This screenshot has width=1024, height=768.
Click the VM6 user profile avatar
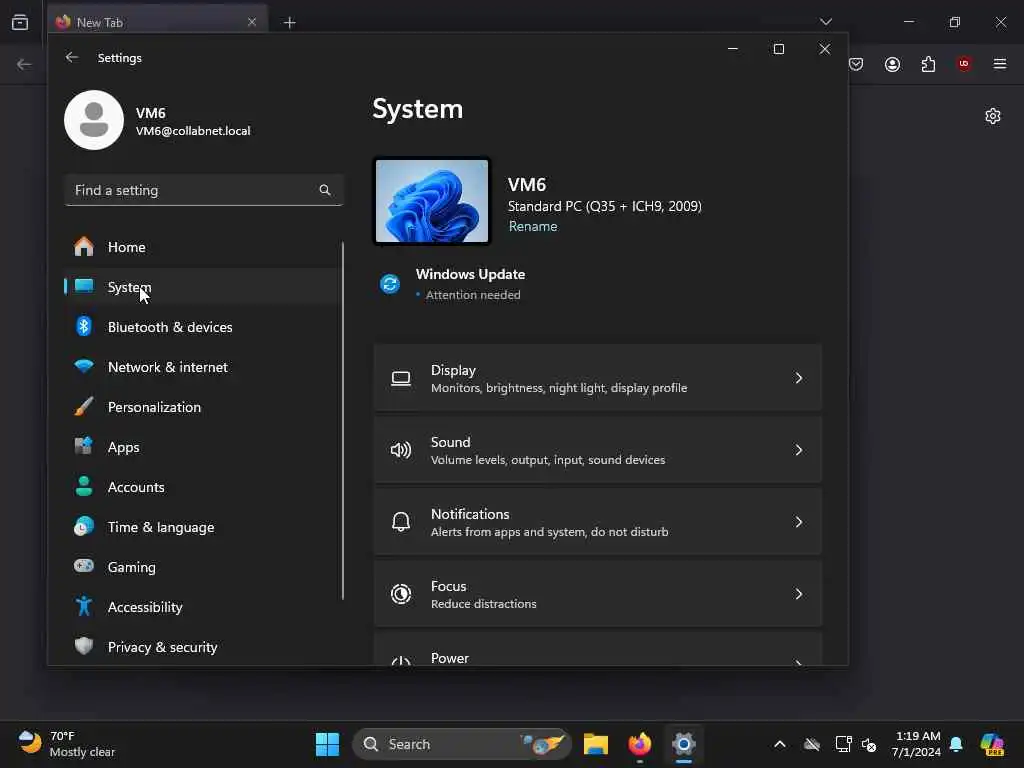point(94,120)
